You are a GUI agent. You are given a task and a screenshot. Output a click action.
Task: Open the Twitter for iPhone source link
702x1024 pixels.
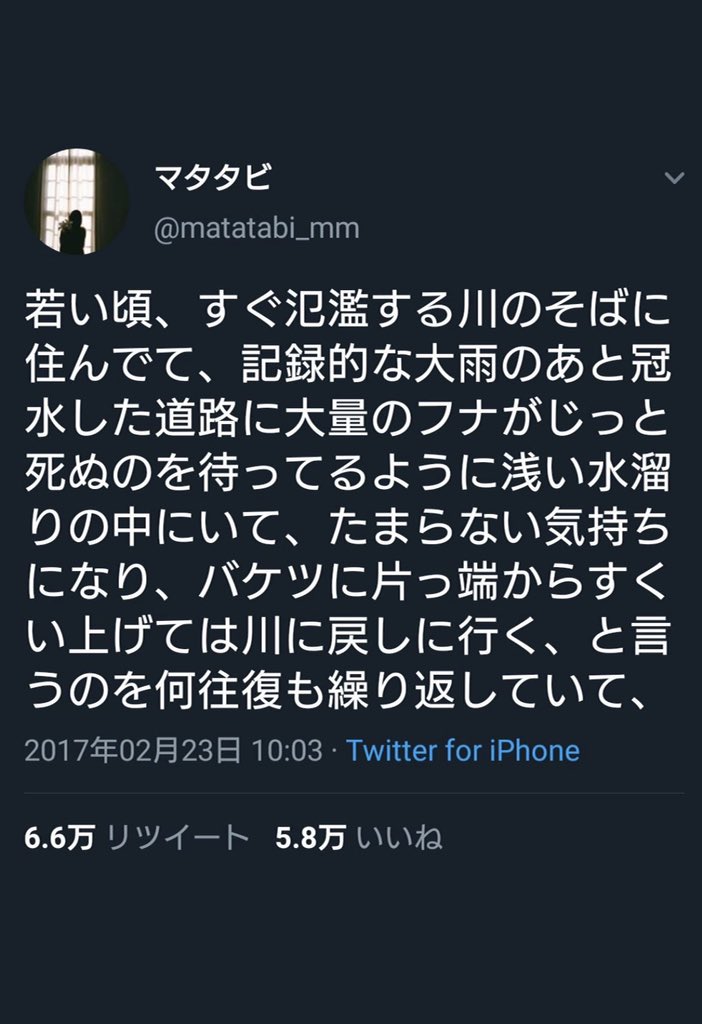click(x=462, y=751)
